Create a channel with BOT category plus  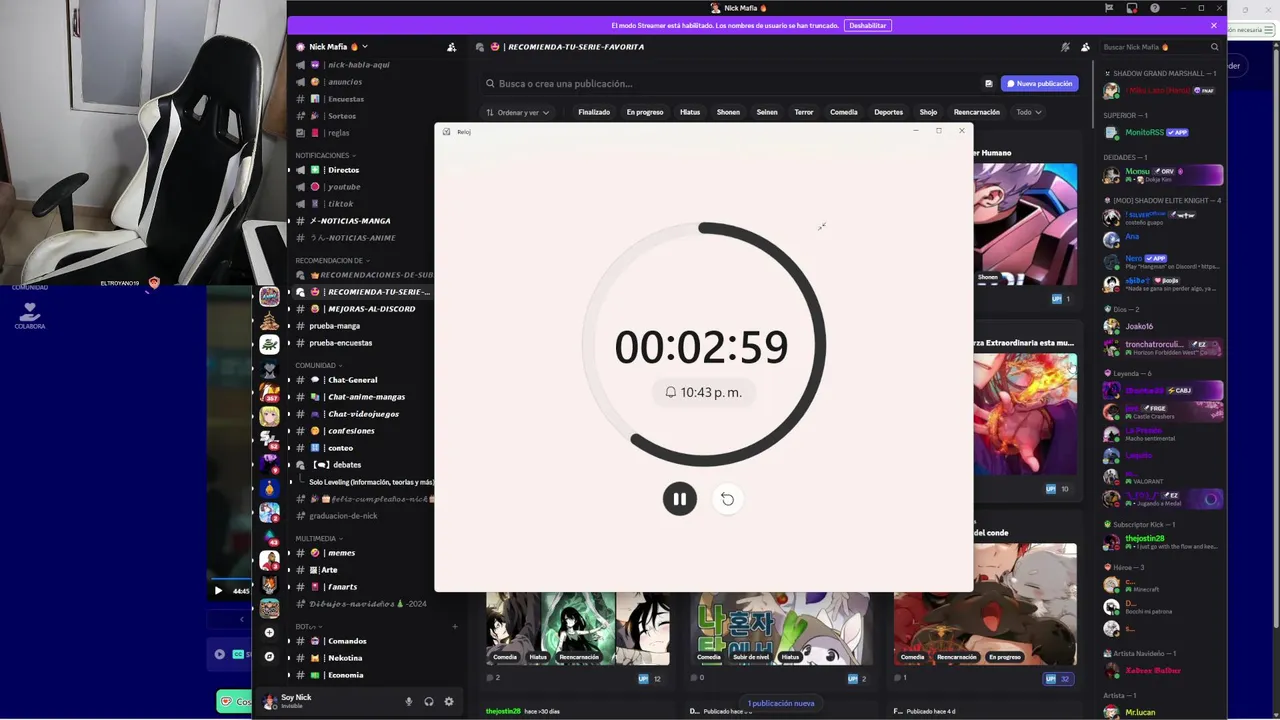pyautogui.click(x=455, y=627)
